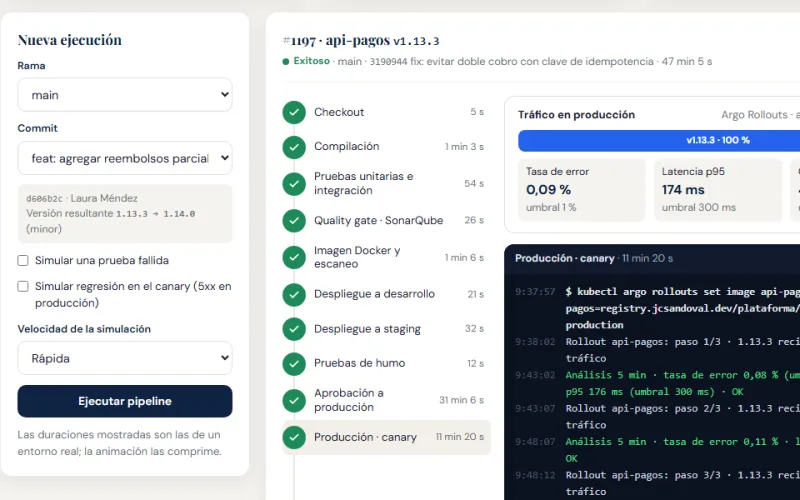Click the d606b2c · Laura Méndez commit info
The width and height of the screenshot is (800, 500).
(82, 198)
